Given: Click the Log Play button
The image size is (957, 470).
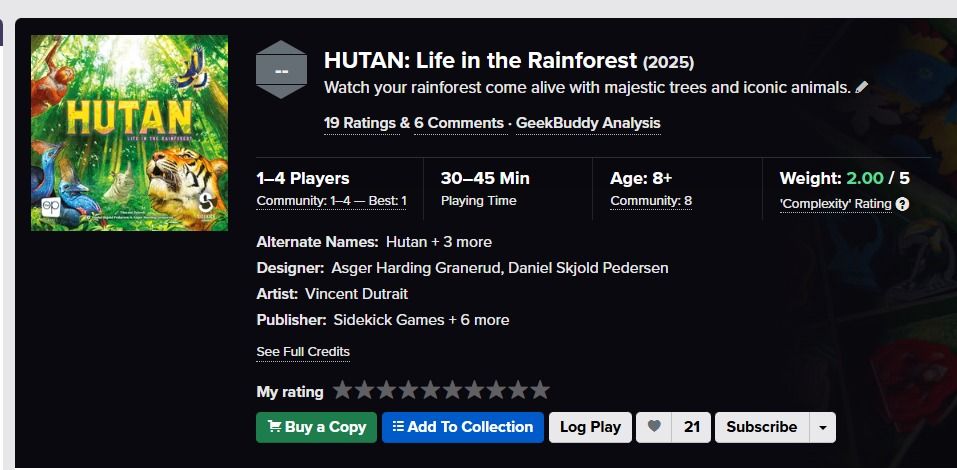Looking at the screenshot, I should (590, 427).
